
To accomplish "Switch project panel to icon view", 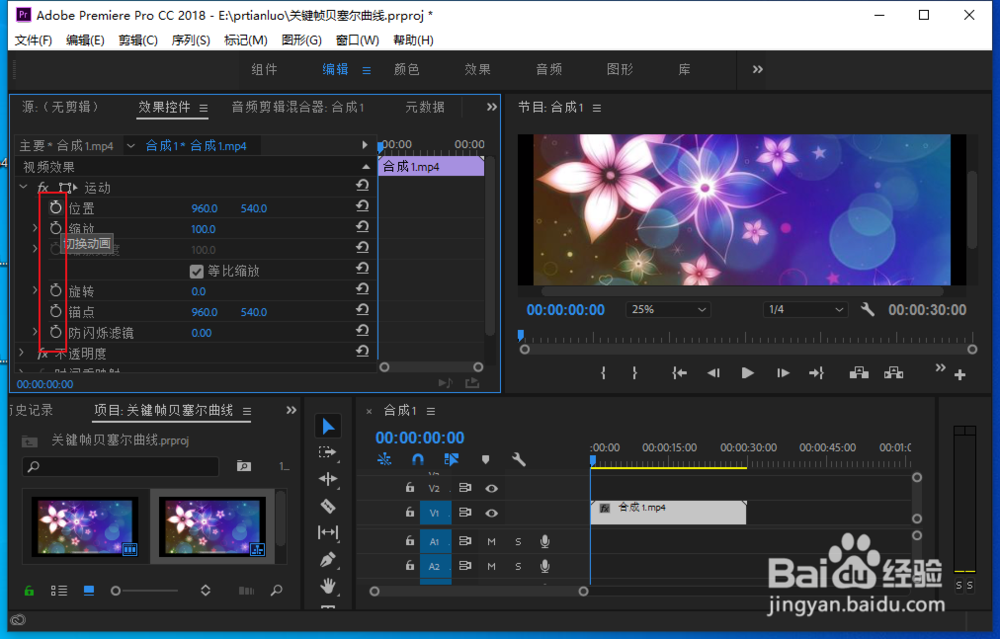I will pyautogui.click(x=89, y=591).
